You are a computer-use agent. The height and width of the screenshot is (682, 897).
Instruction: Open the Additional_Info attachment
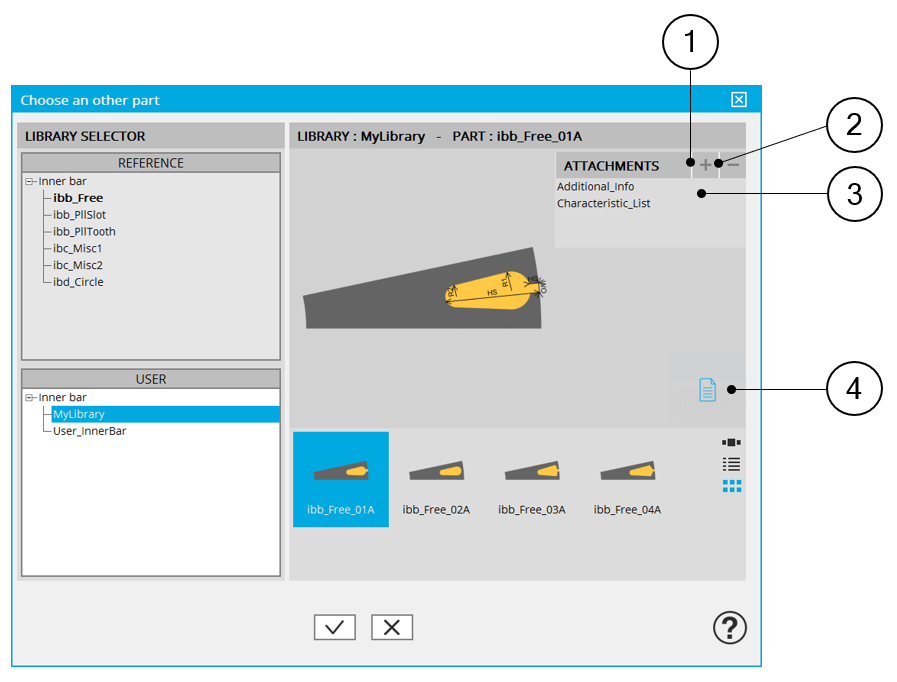point(595,187)
